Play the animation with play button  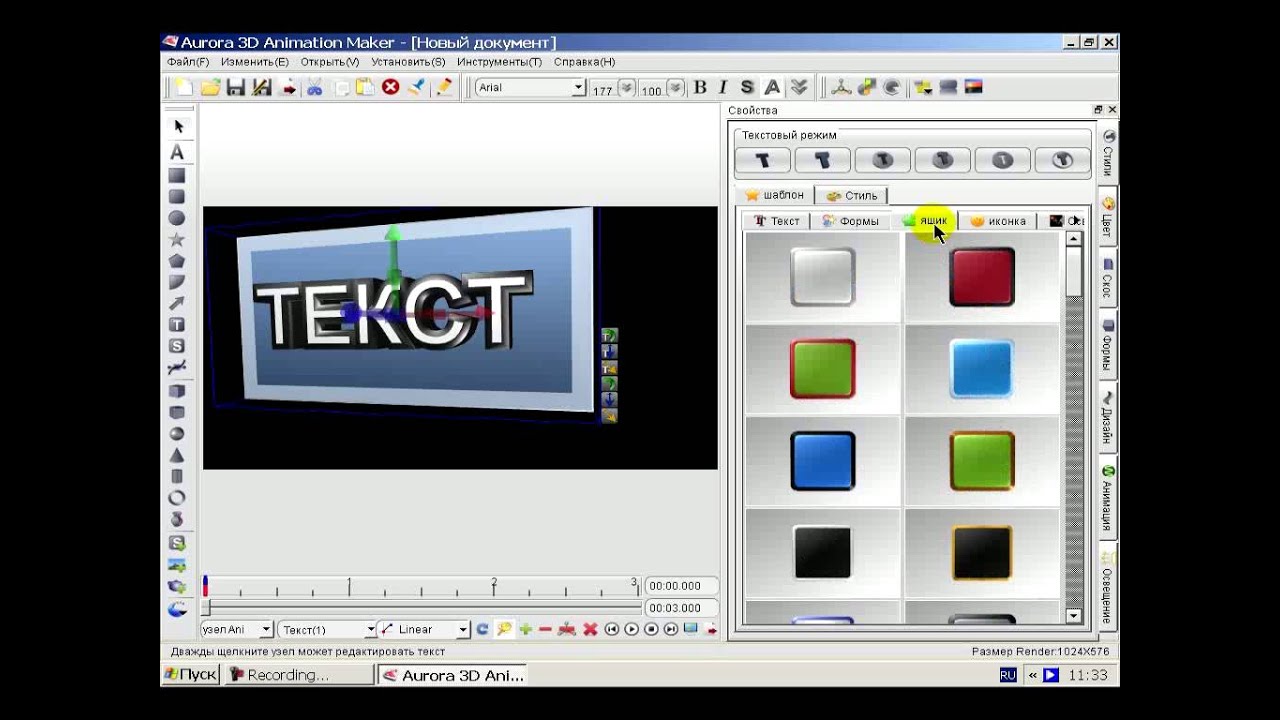pos(631,629)
